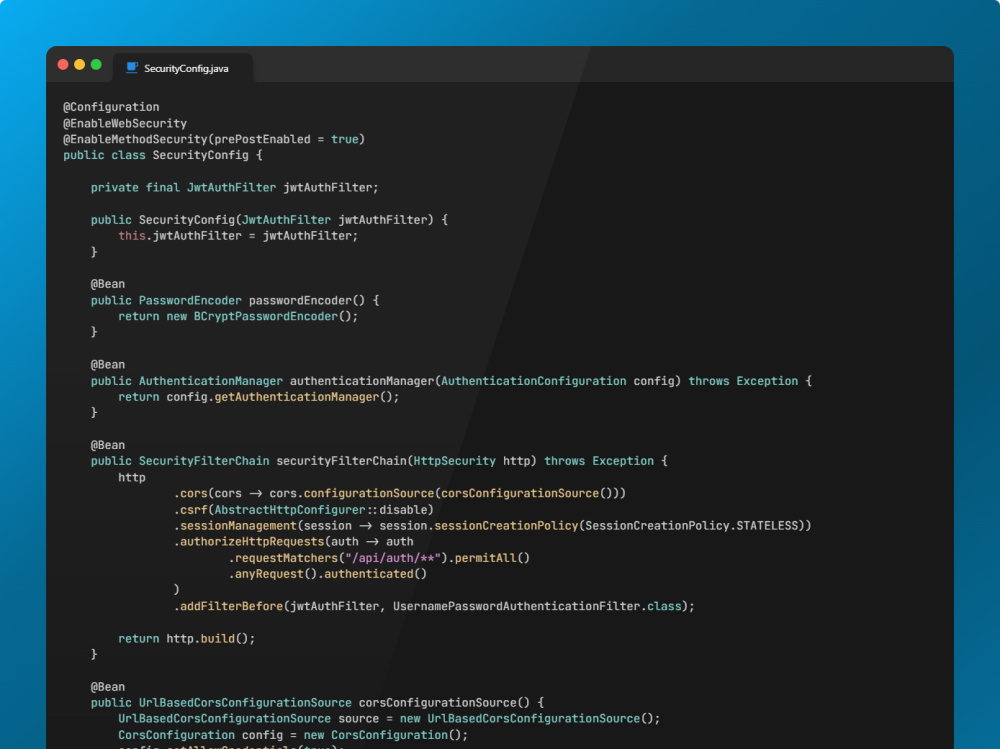Click the 'true' literal in EnableMethodSecurity
Image resolution: width=1000 pixels, height=749 pixels.
(344, 139)
